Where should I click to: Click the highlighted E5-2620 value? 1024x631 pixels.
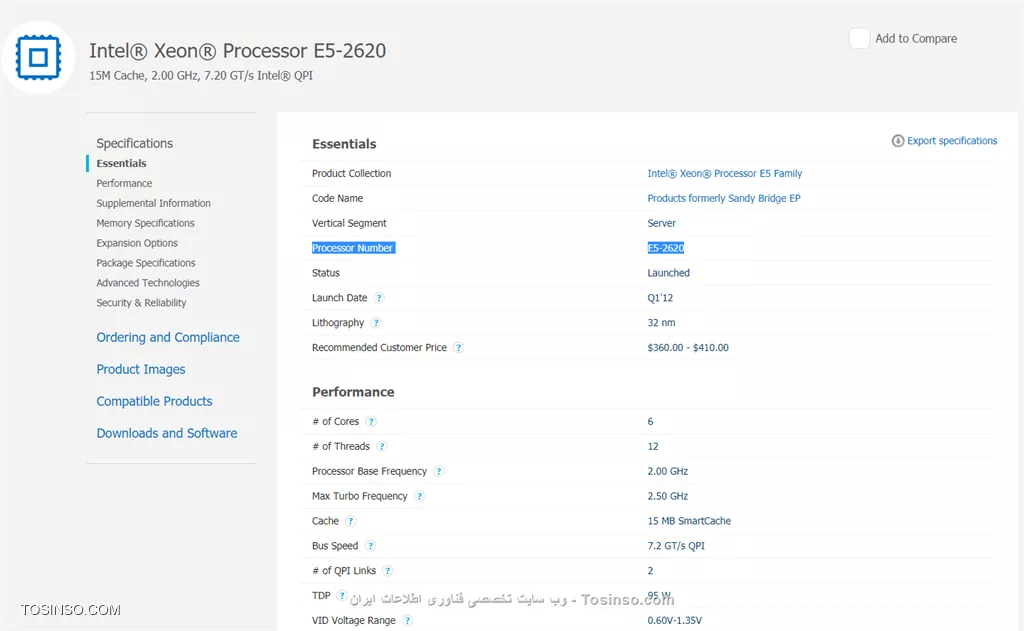tap(665, 248)
